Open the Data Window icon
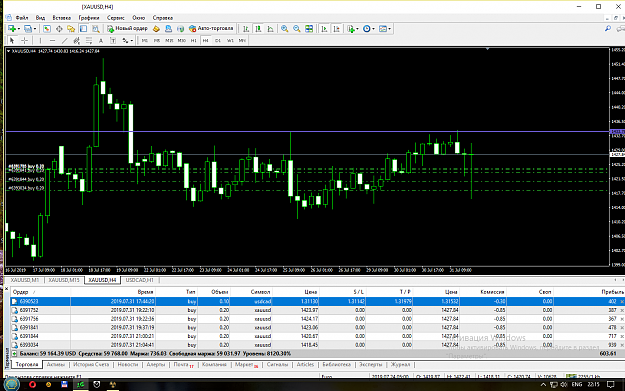 coord(59,29)
